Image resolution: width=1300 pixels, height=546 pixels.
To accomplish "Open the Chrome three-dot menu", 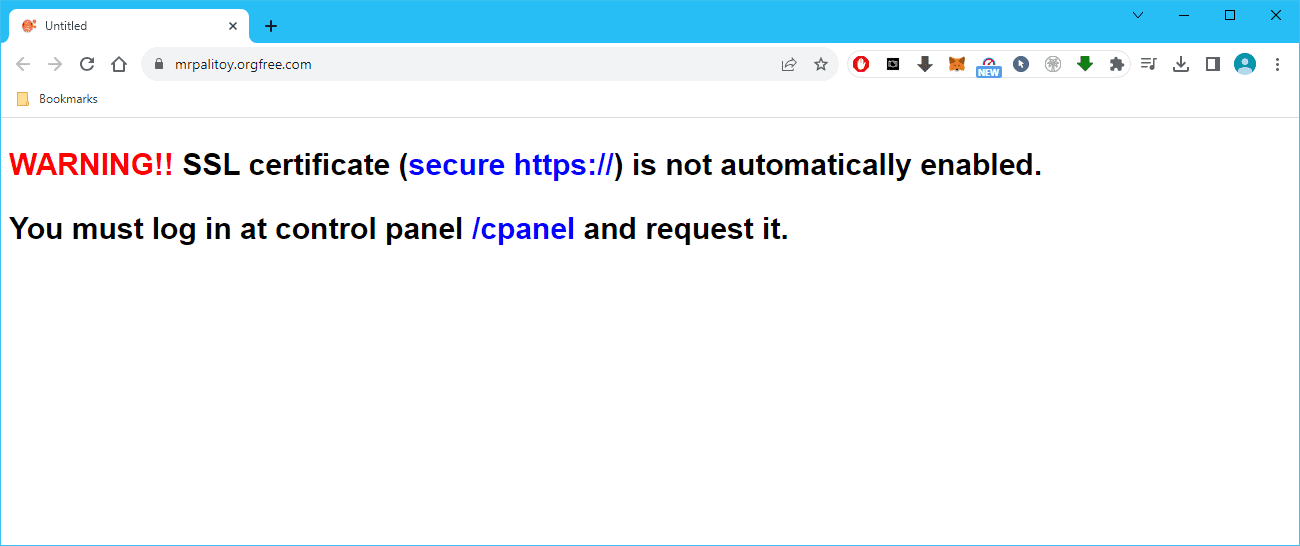I will pyautogui.click(x=1277, y=64).
